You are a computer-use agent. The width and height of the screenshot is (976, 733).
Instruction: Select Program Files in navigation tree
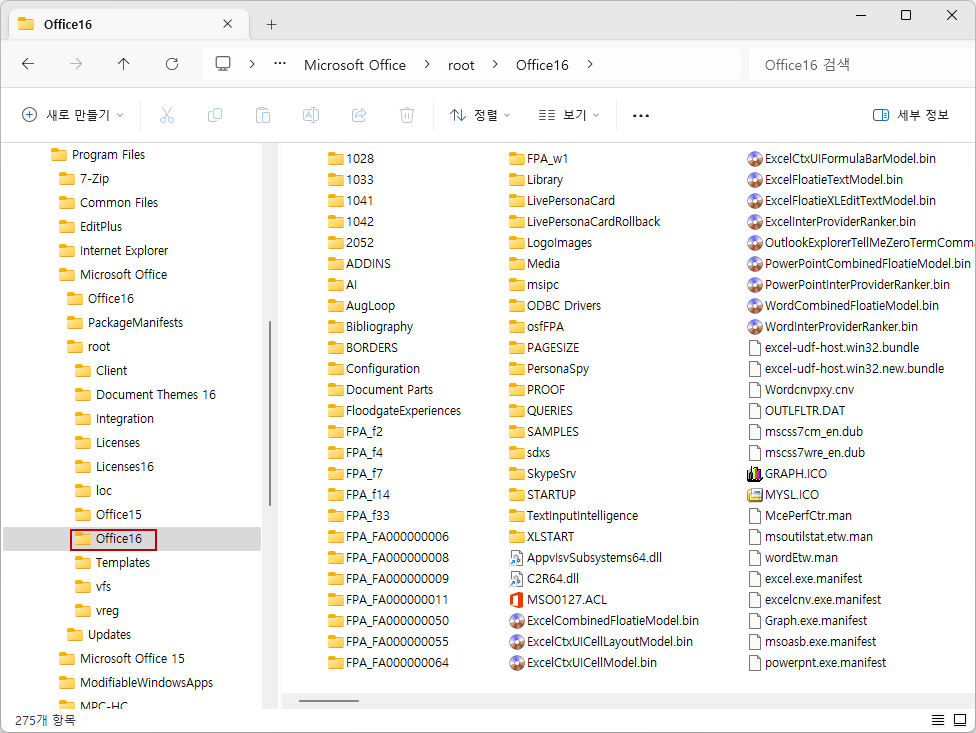pos(108,154)
